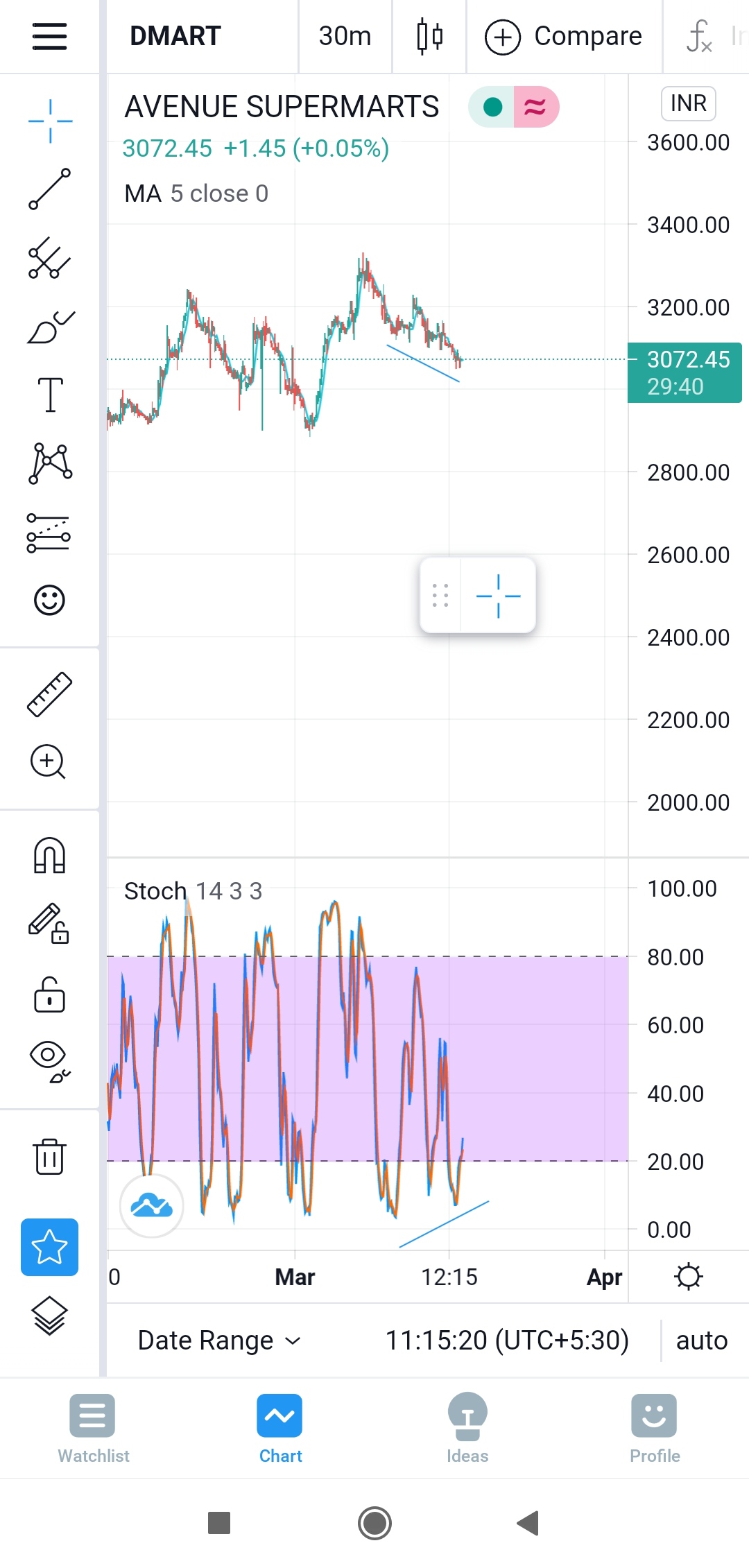
Task: Select the trend line tool
Action: click(50, 189)
